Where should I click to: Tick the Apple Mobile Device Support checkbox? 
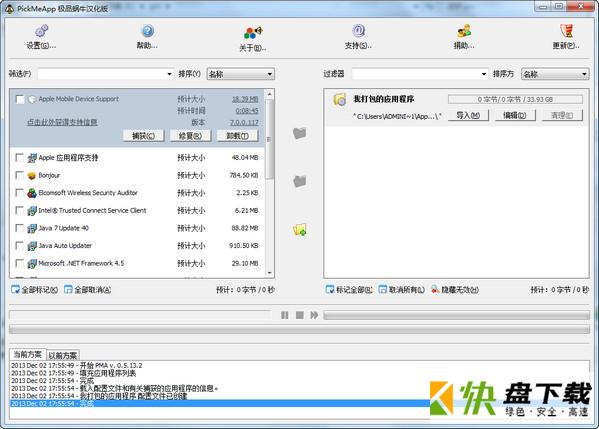(x=20, y=99)
